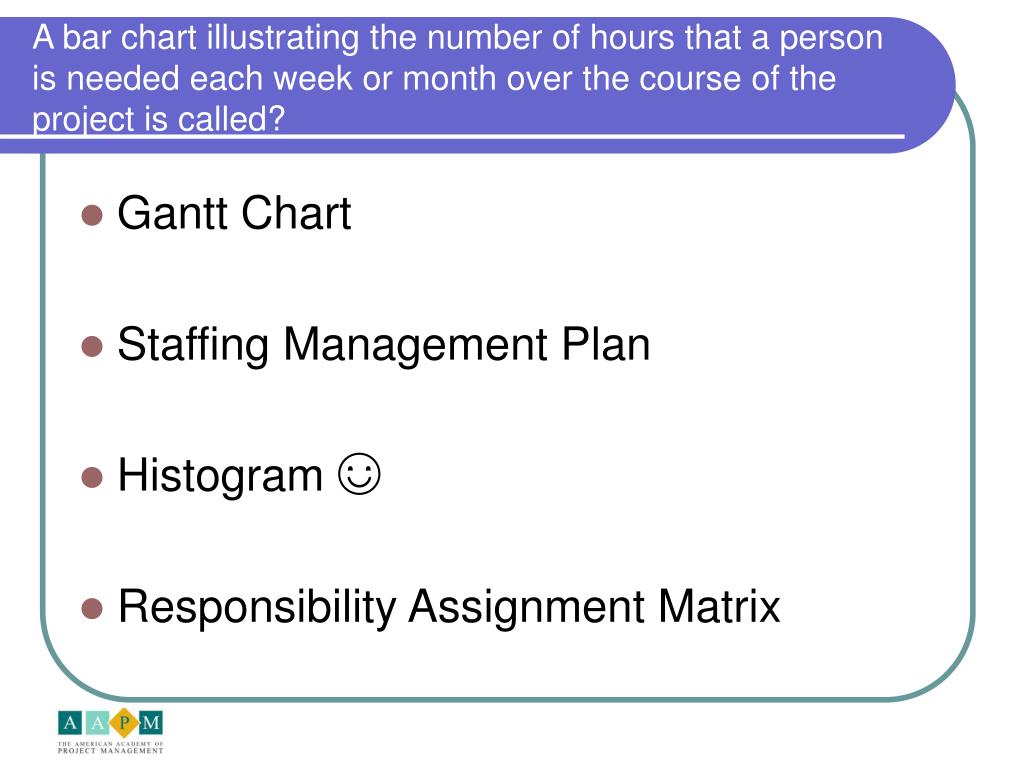The height and width of the screenshot is (768, 1024).
Task: Click the word 'Matrix' in last option
Action: pyautogui.click(x=719, y=606)
